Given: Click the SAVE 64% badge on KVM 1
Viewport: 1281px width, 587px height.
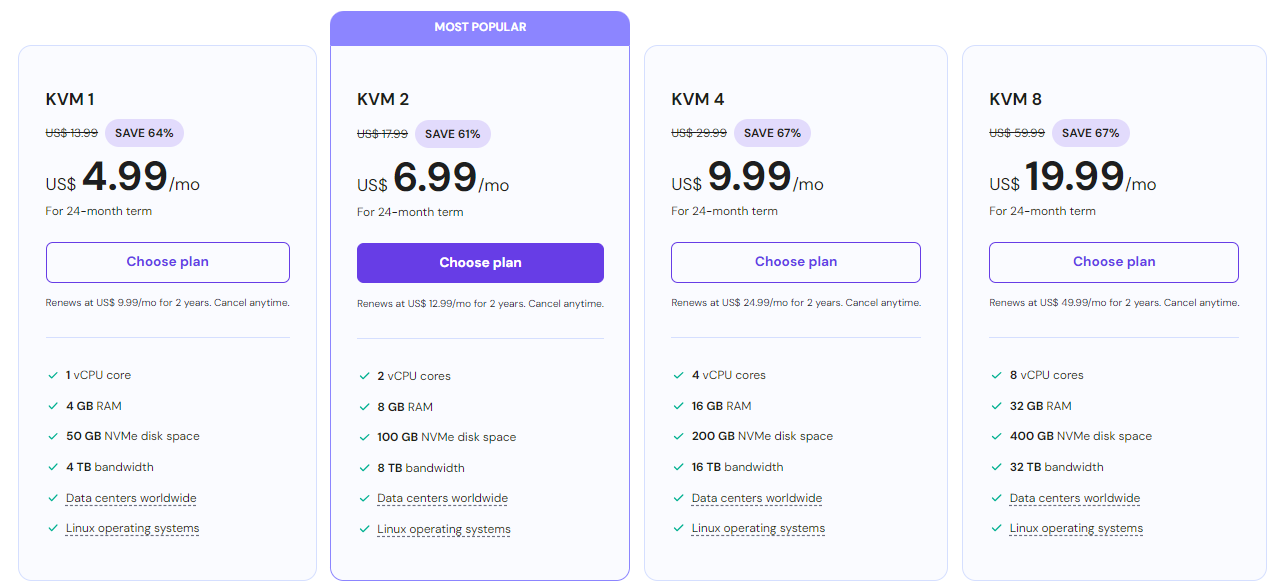Looking at the screenshot, I should click(144, 133).
